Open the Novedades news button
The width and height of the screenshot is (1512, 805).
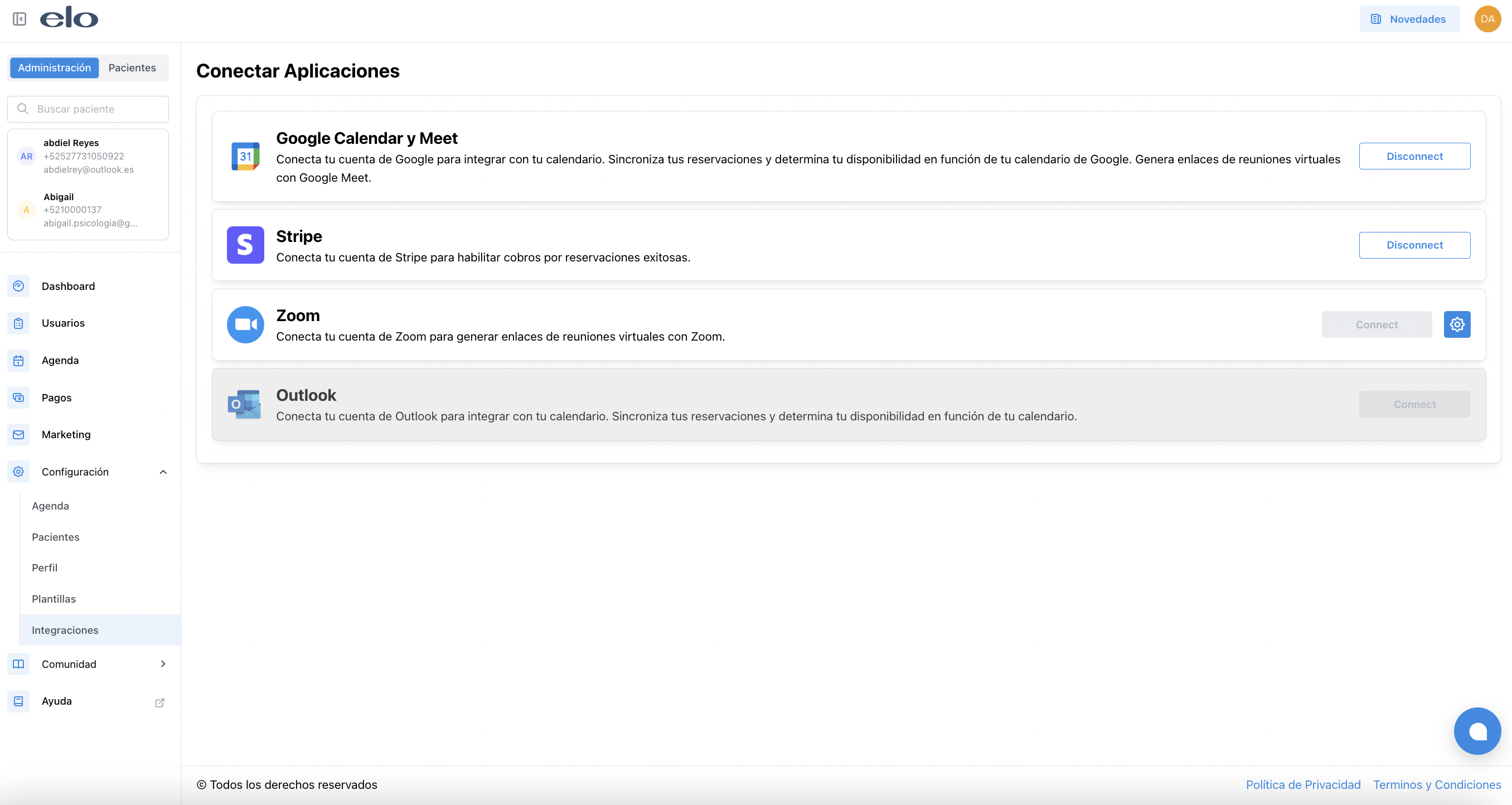[1409, 20]
